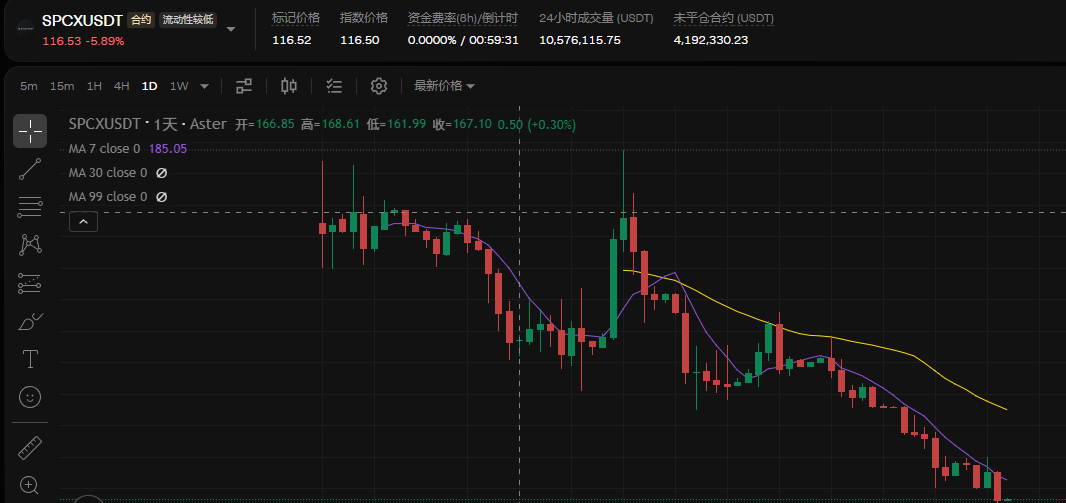Screen dimensions: 1066x503
Task: Select the crosshair cursor tool
Action: click(30, 131)
